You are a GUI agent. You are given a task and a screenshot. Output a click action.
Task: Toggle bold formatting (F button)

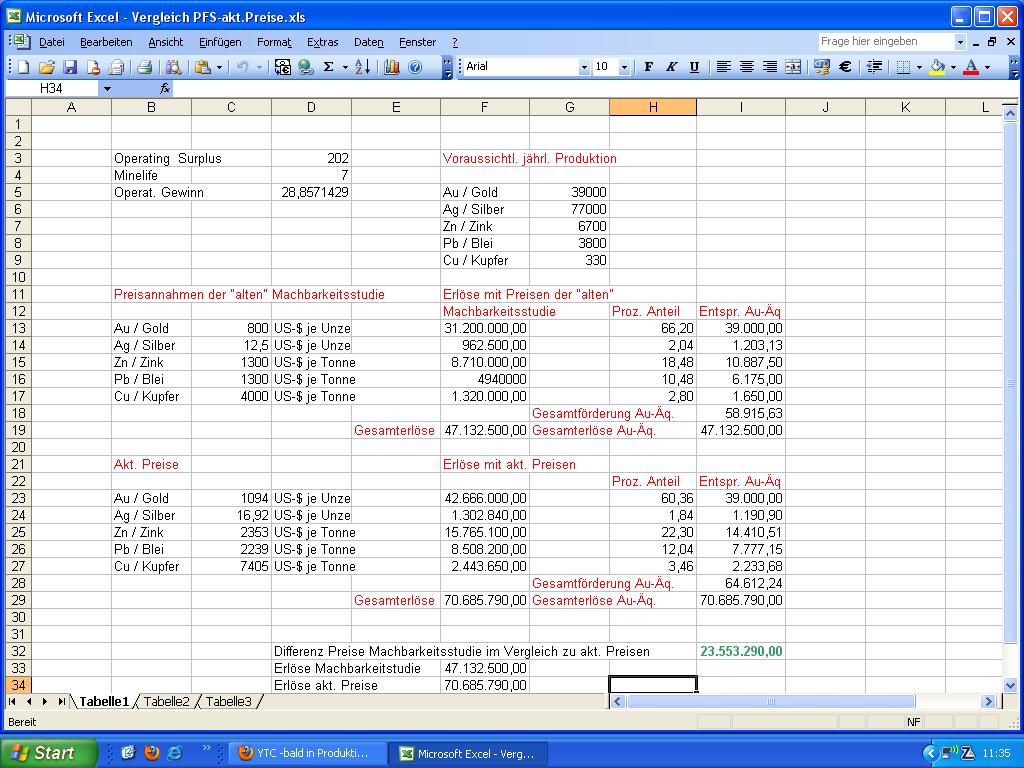tap(648, 67)
